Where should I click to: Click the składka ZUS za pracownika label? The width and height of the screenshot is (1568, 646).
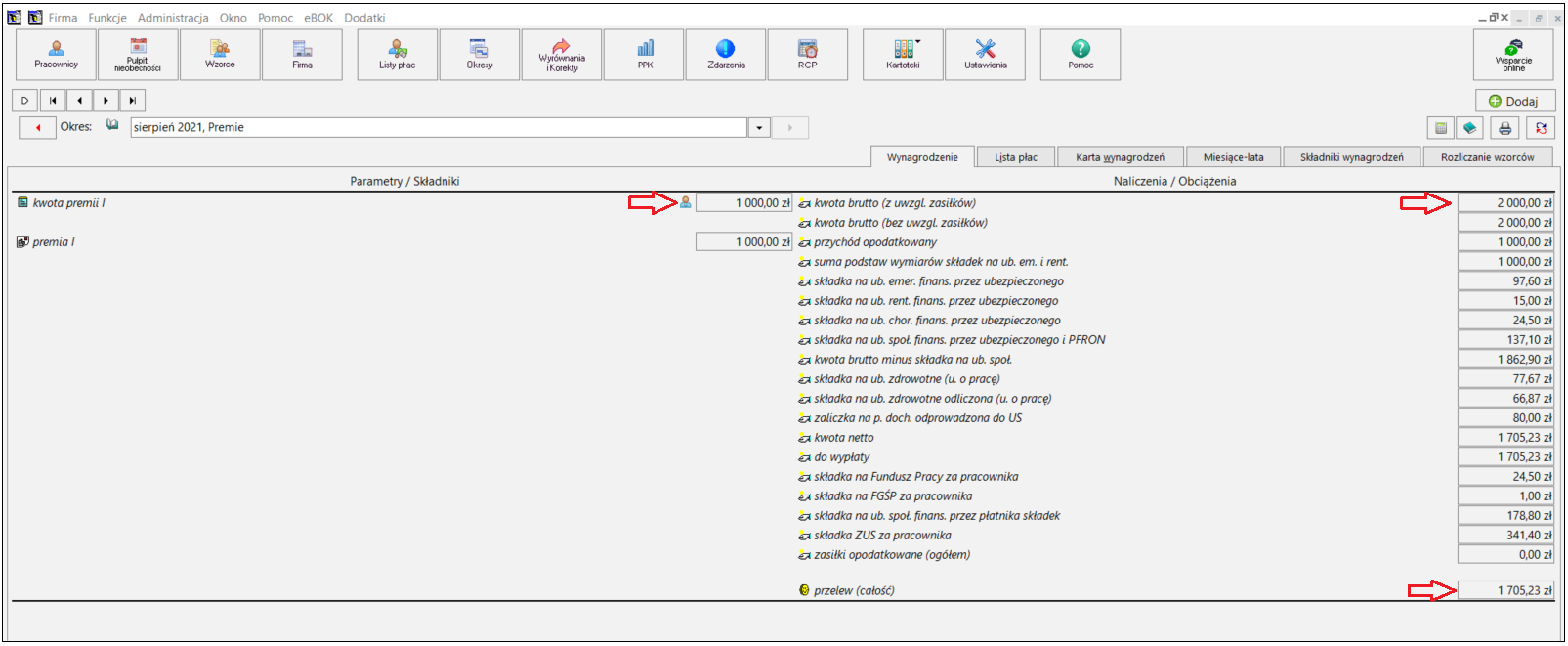click(x=882, y=536)
